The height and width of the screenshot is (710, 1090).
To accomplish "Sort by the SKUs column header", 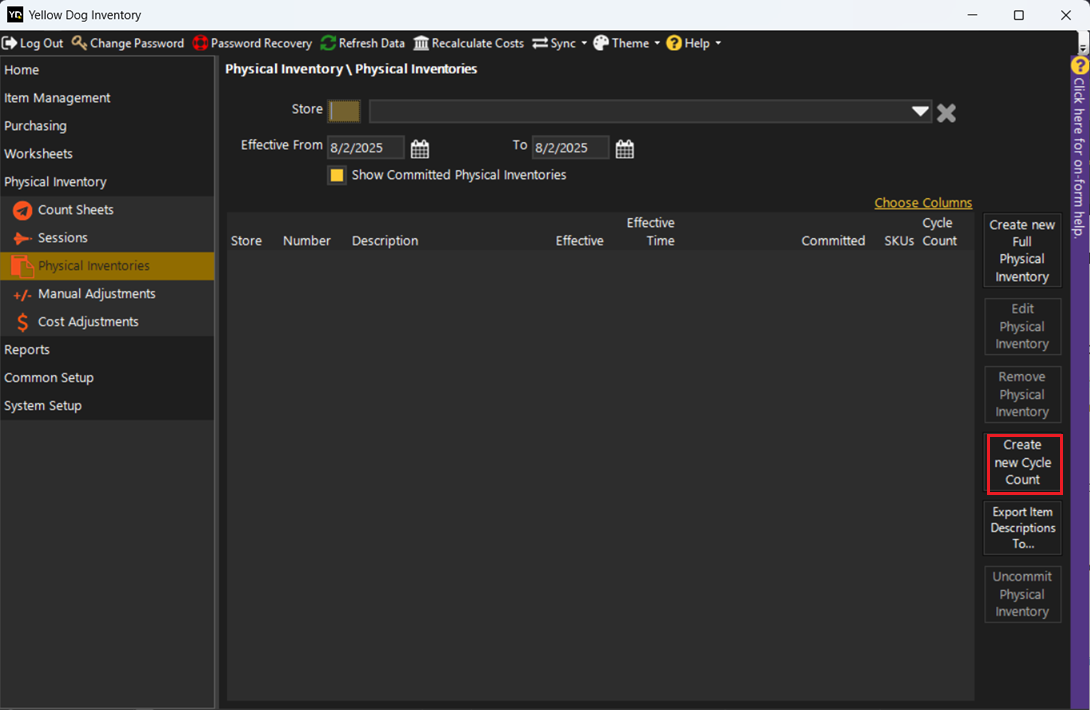I will [x=899, y=241].
